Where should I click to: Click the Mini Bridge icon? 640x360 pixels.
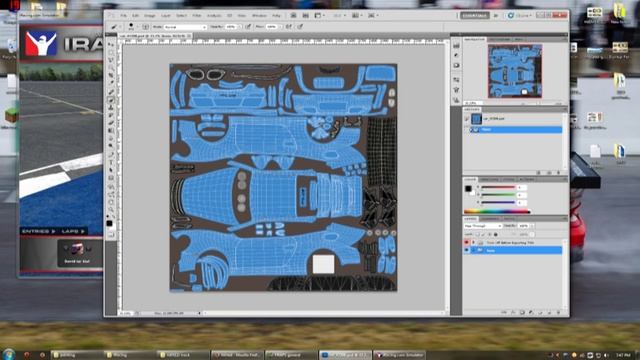(x=305, y=15)
